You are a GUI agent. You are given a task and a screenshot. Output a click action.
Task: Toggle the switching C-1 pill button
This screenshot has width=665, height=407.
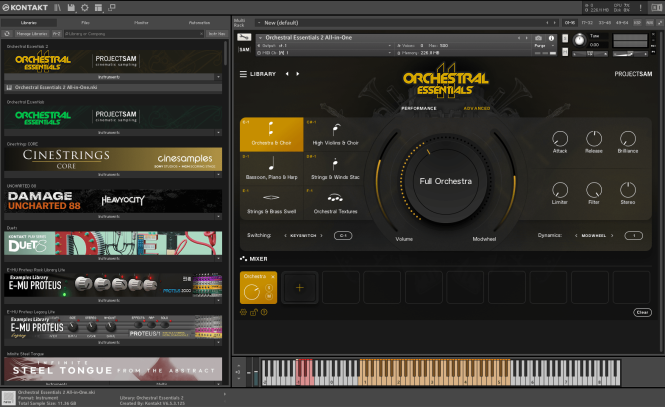[x=343, y=235]
